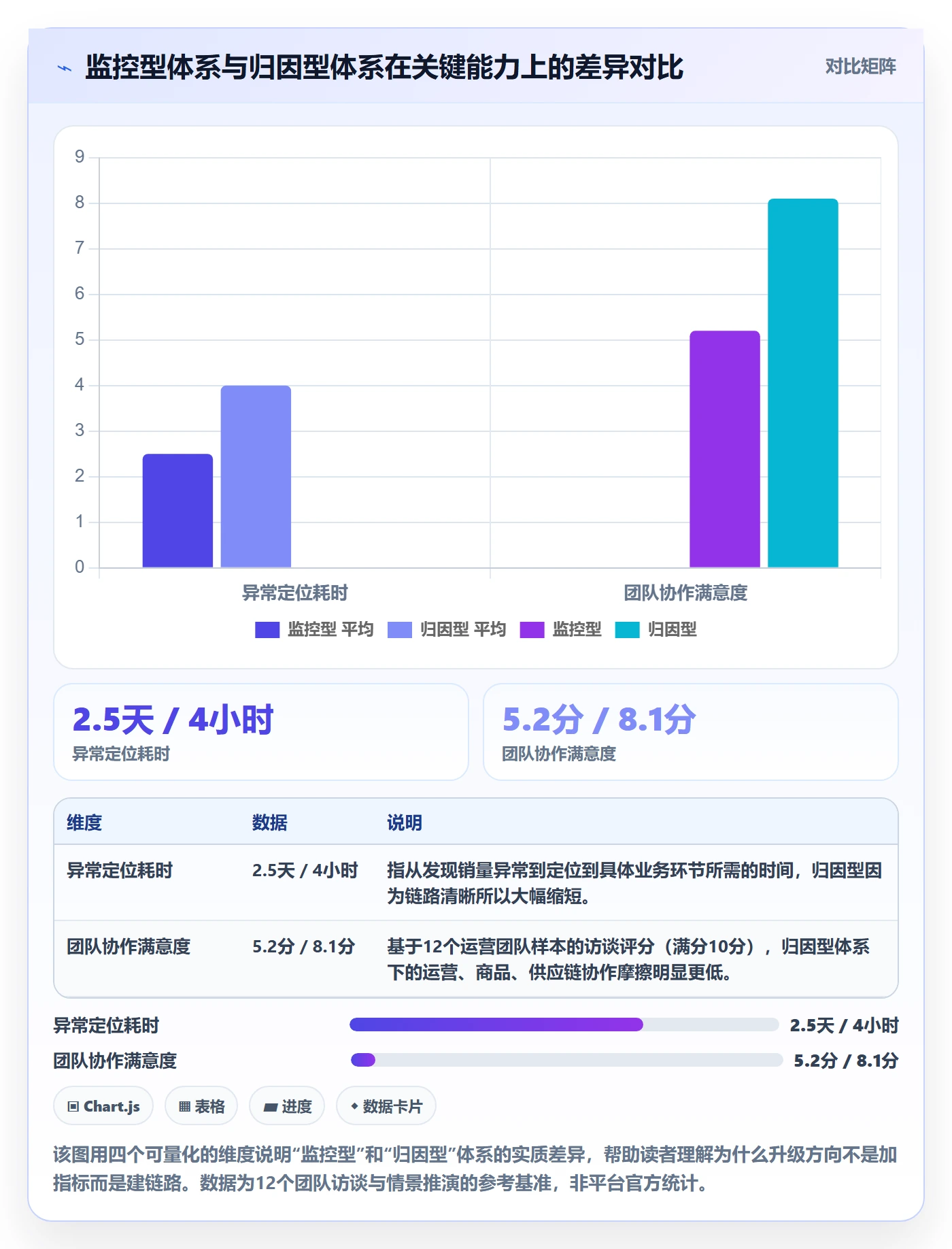The height and width of the screenshot is (1249, 952).
Task: Click the y-axis tick label 9
Action: point(80,157)
